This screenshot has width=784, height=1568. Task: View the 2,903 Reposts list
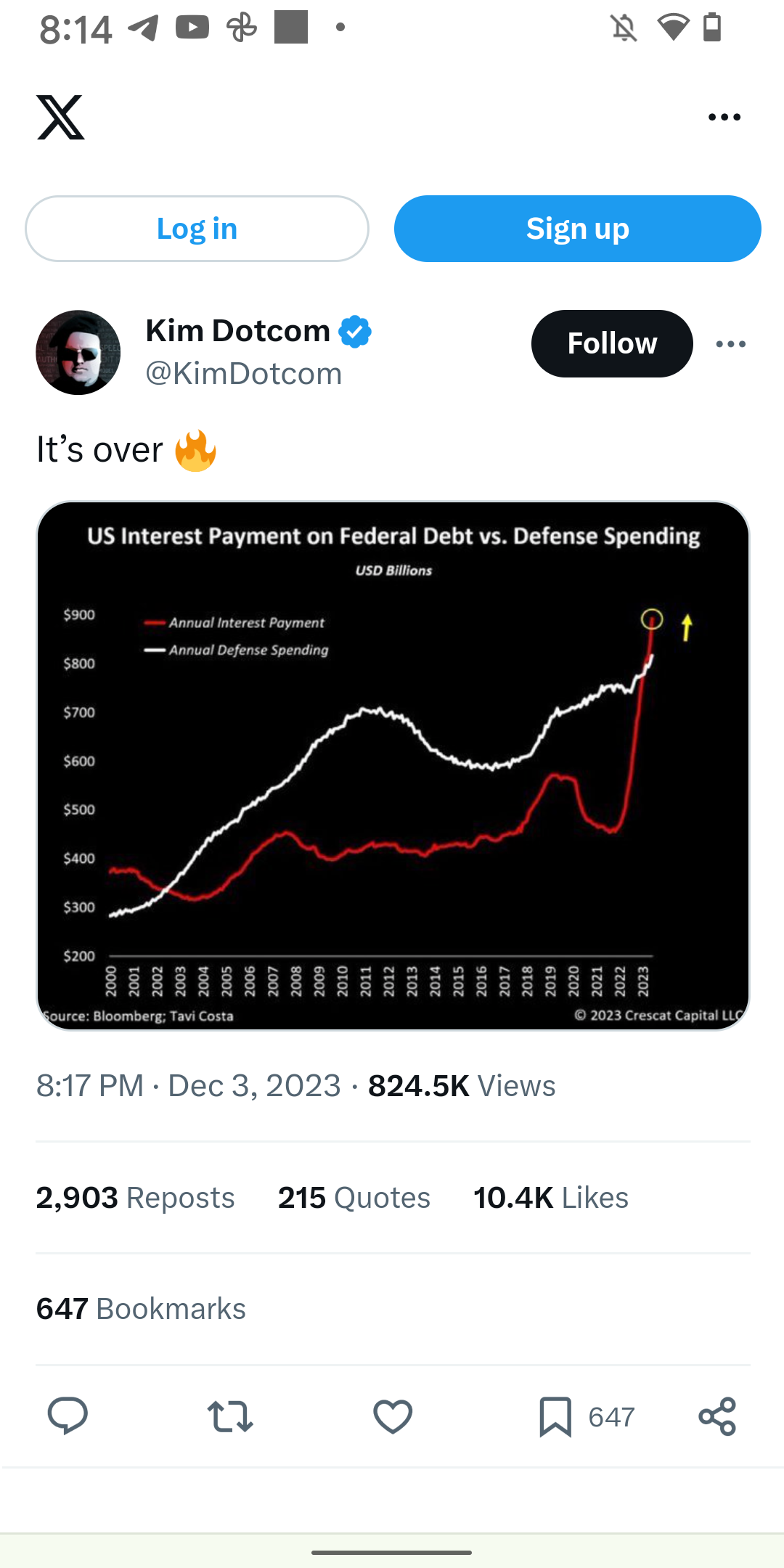[136, 1198]
